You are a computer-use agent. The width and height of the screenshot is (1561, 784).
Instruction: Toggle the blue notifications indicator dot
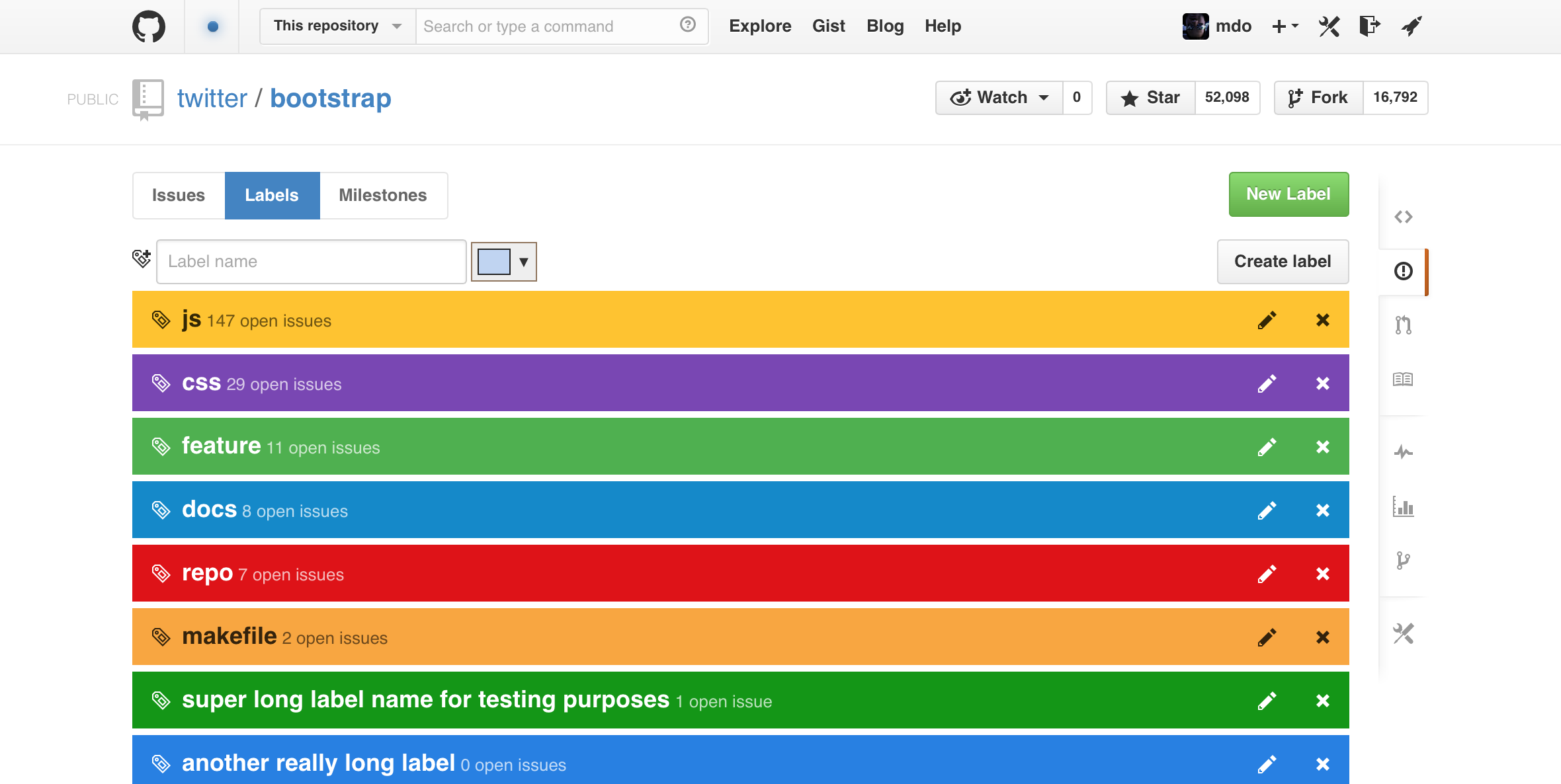(212, 26)
